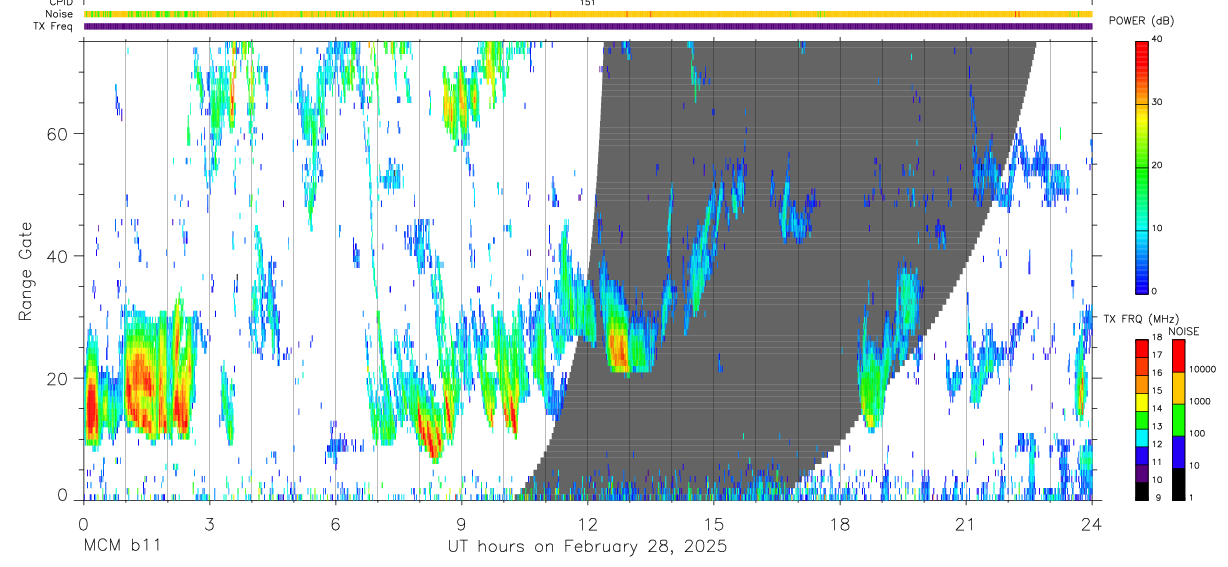Click the orange segment of NOISE colorbar
The height and width of the screenshot is (567, 1228).
[x=1179, y=388]
